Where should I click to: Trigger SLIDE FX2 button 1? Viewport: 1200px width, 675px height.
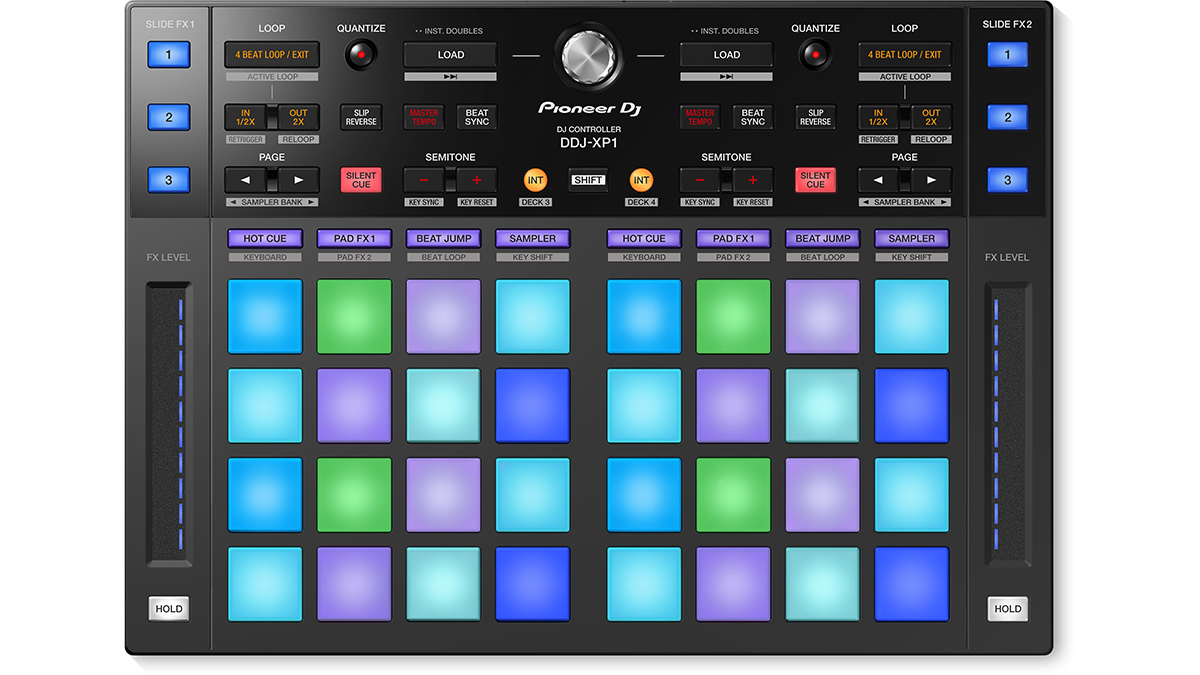click(x=1007, y=55)
